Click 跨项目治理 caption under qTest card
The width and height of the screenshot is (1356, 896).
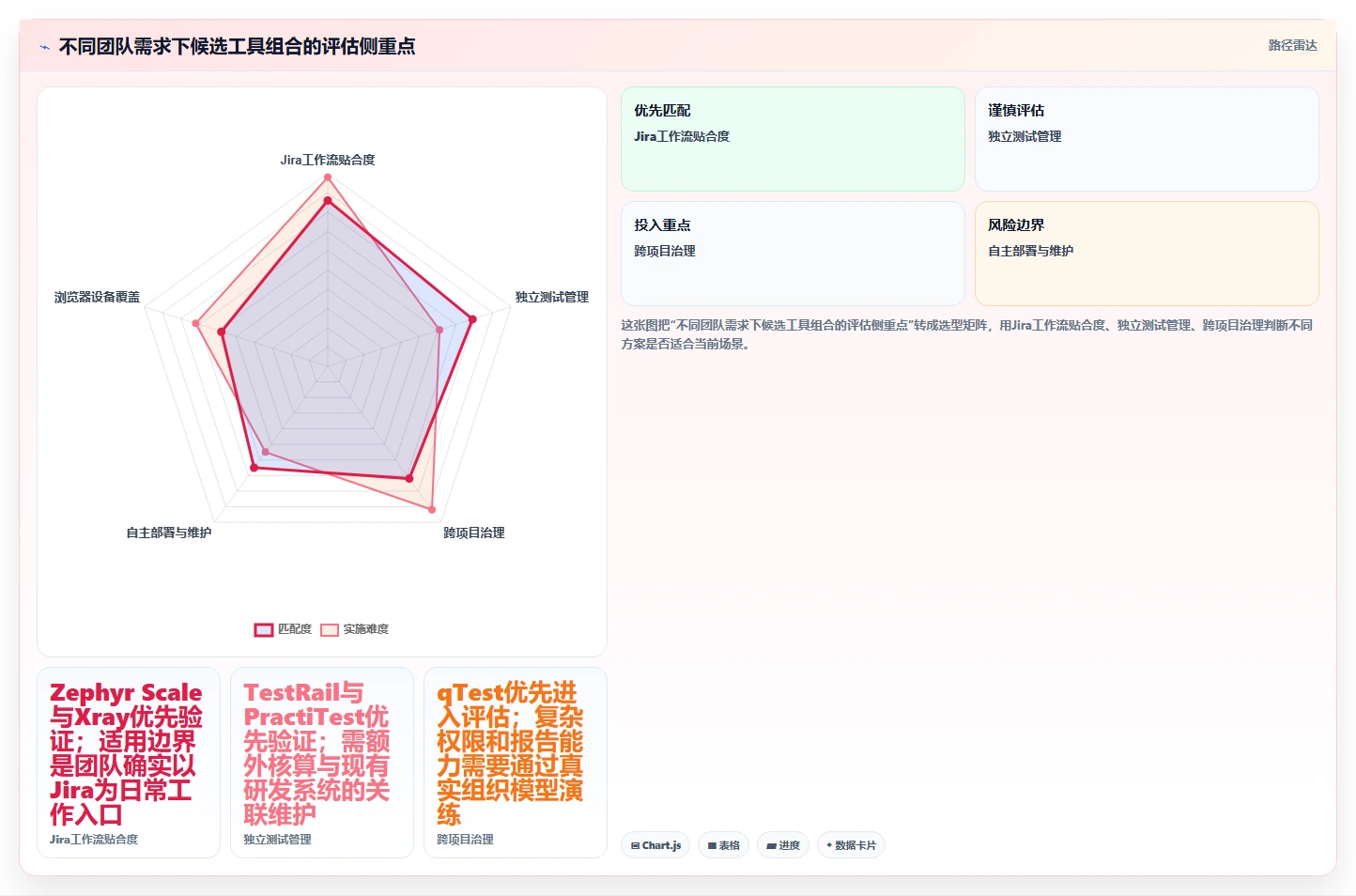[x=465, y=840]
